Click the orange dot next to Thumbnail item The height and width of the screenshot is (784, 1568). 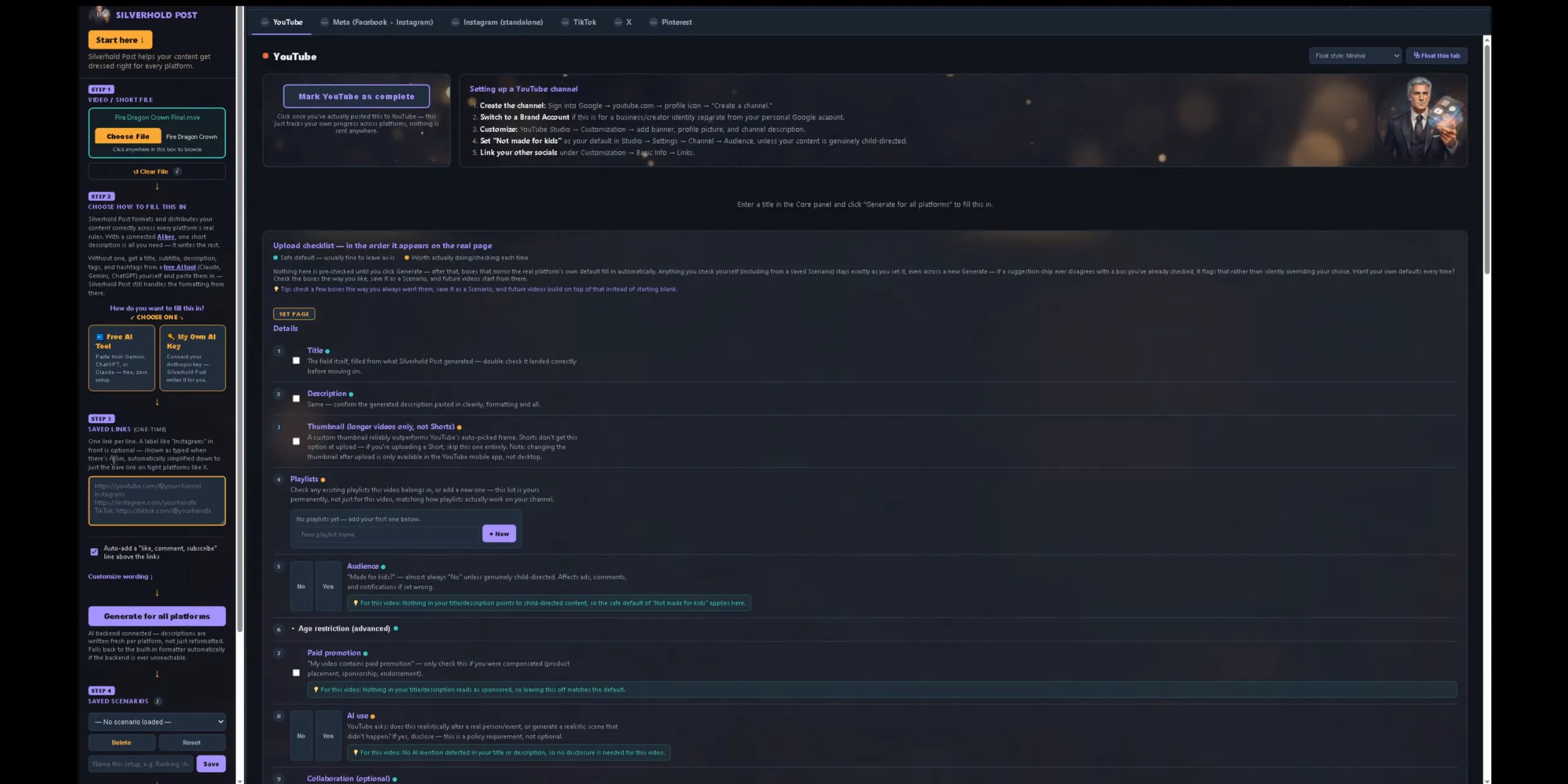tap(459, 427)
